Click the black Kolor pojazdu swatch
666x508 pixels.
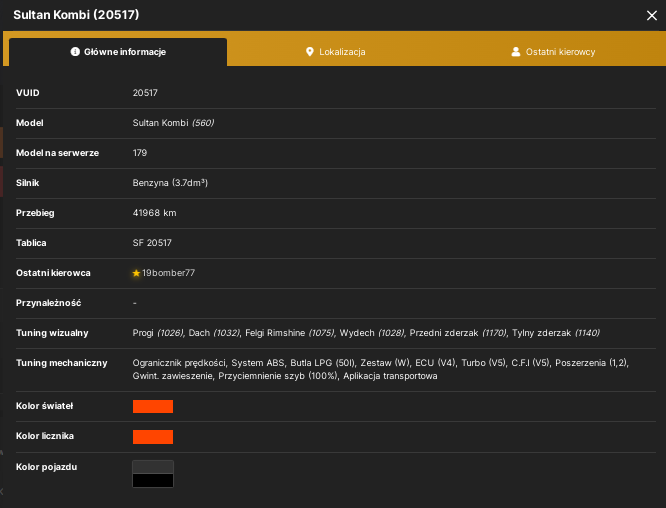tap(153, 481)
